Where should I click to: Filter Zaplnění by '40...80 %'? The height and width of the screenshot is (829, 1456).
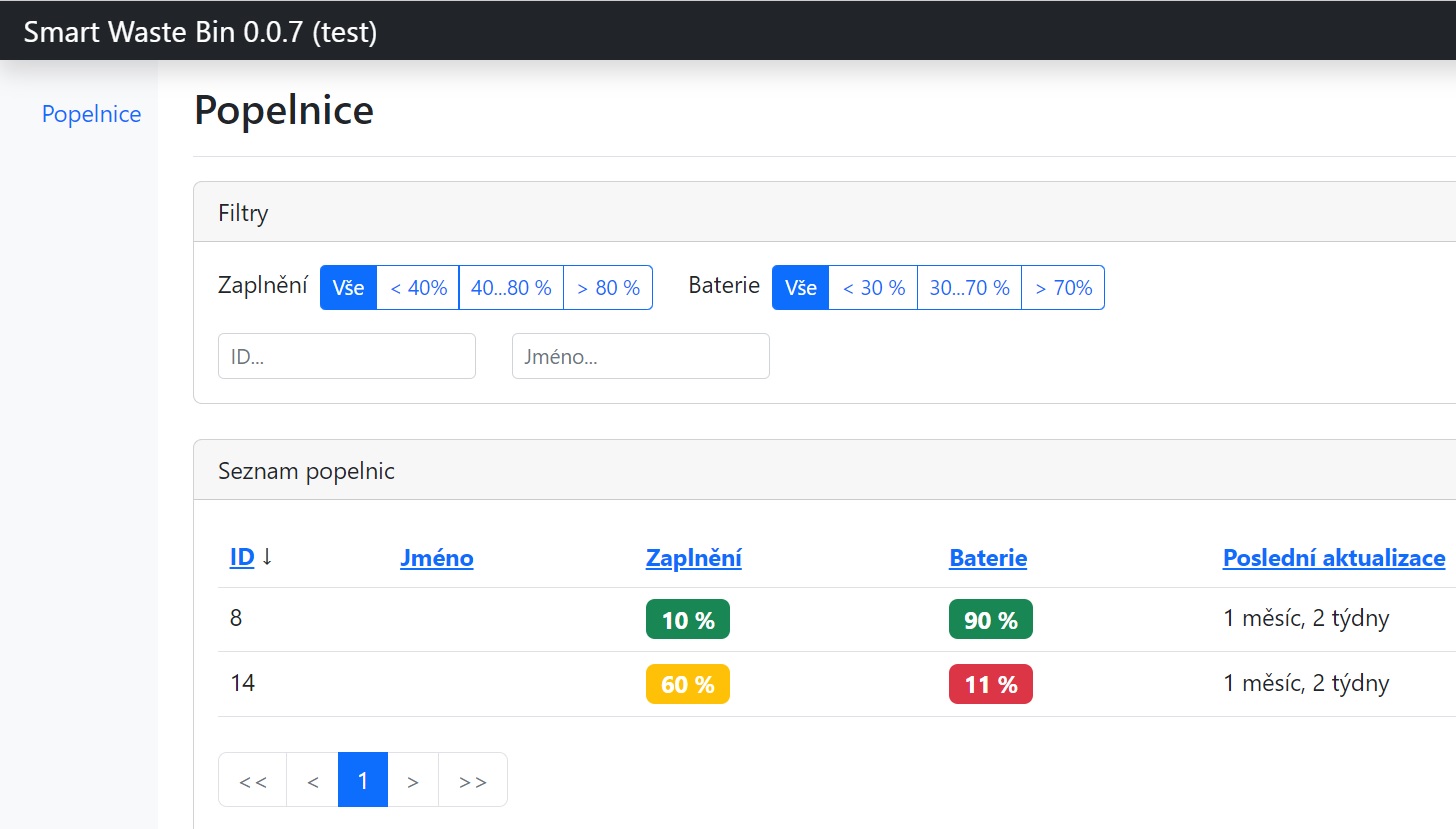511,288
